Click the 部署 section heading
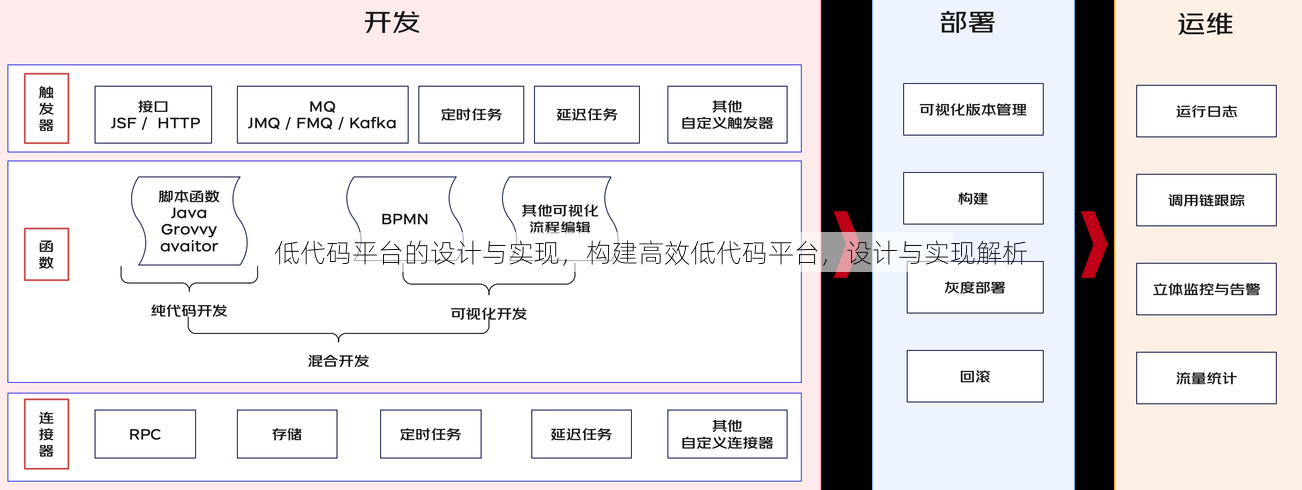The width and height of the screenshot is (1302, 490). point(967,22)
